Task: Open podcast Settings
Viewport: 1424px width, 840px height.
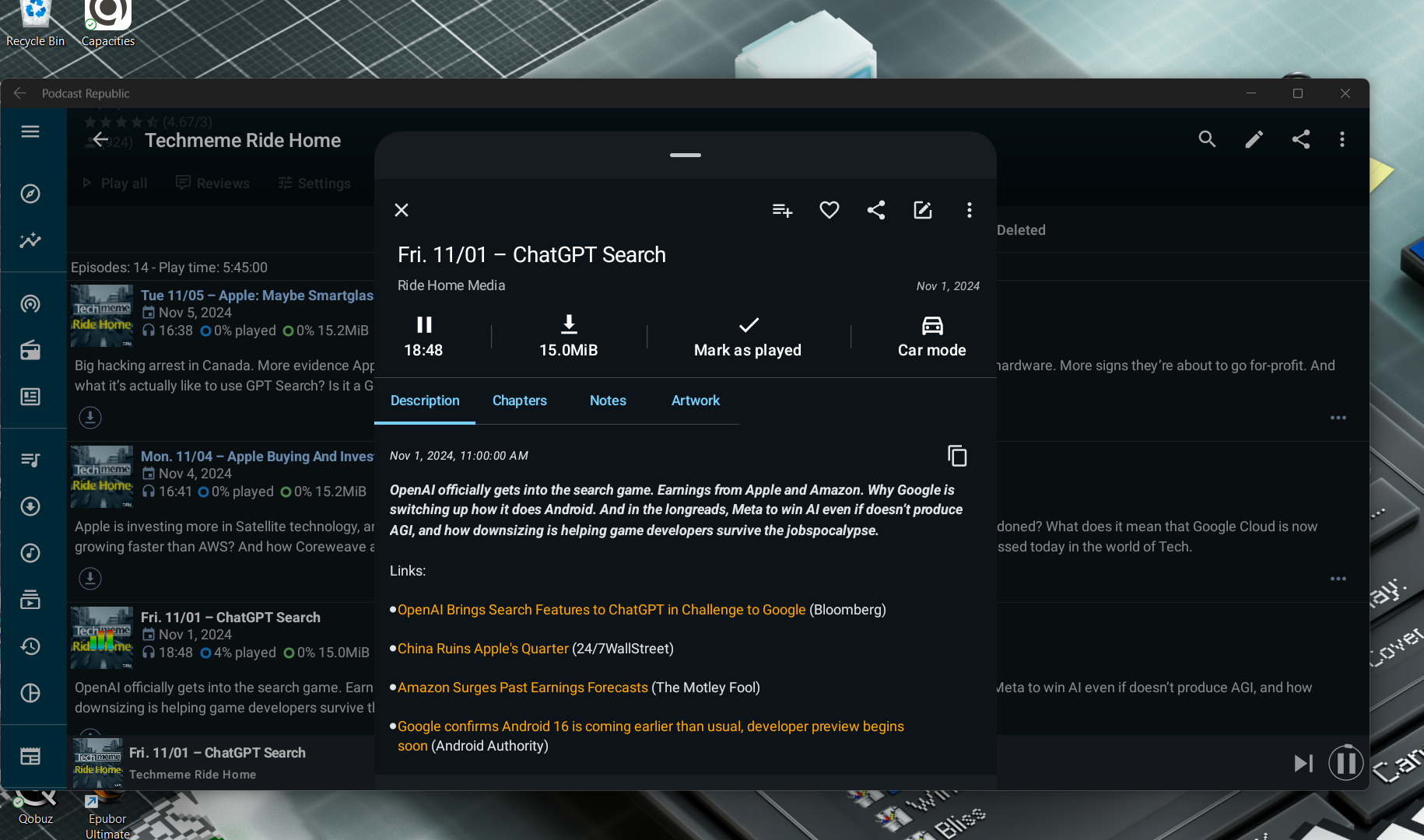Action: coord(315,183)
